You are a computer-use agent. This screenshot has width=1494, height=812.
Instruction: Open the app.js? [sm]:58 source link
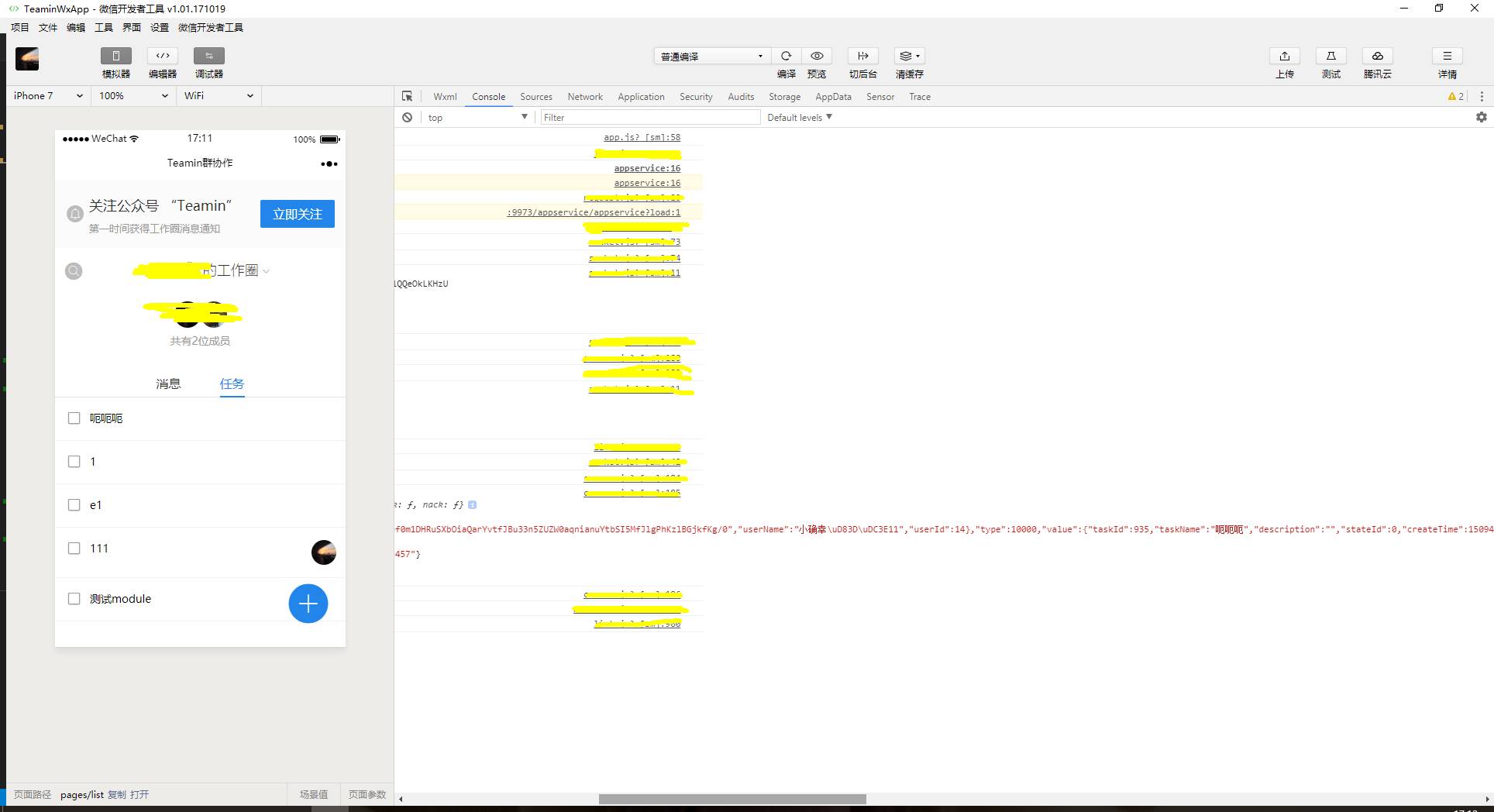[x=642, y=138]
